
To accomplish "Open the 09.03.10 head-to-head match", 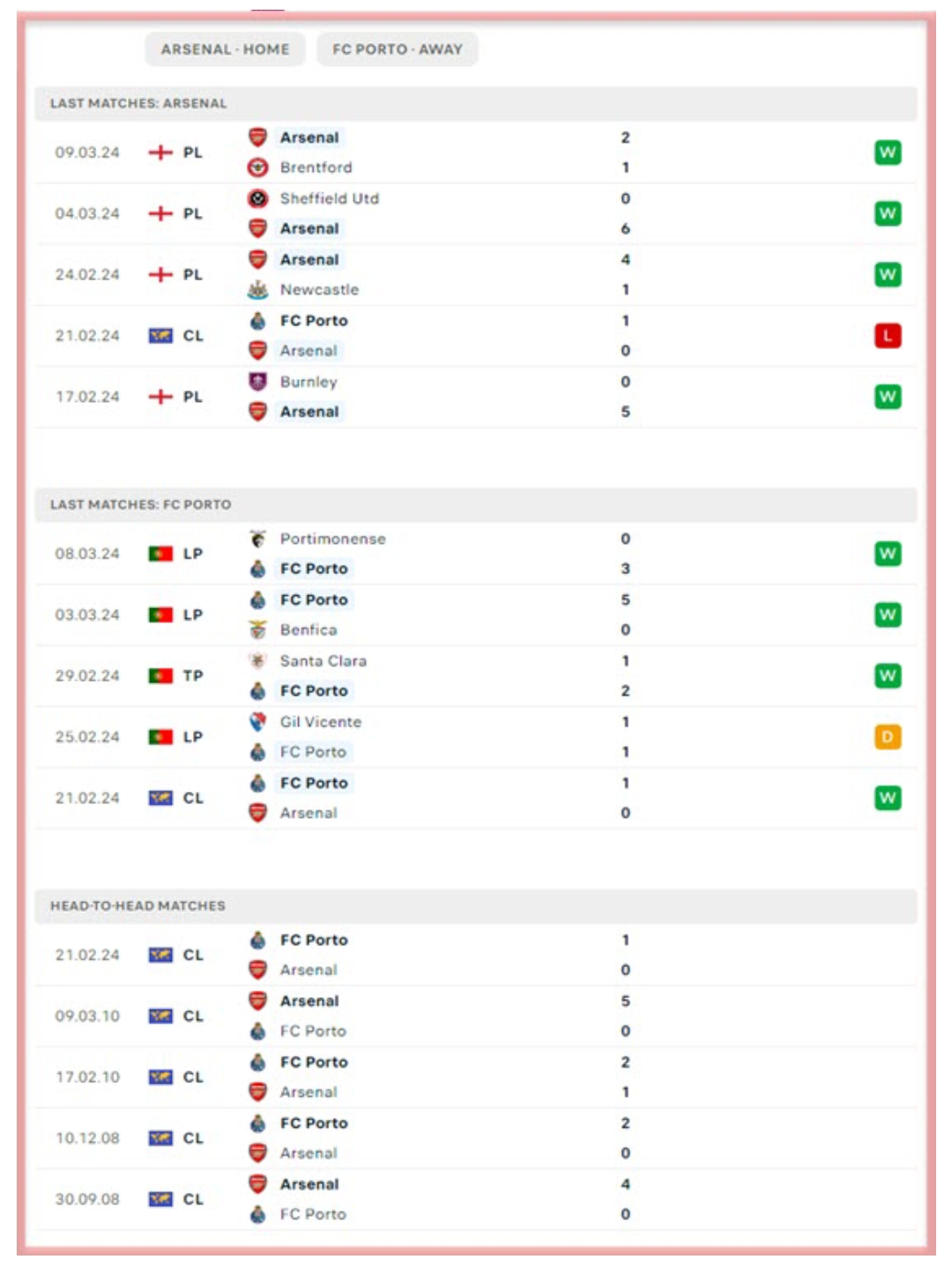I will pyautogui.click(x=476, y=1016).
